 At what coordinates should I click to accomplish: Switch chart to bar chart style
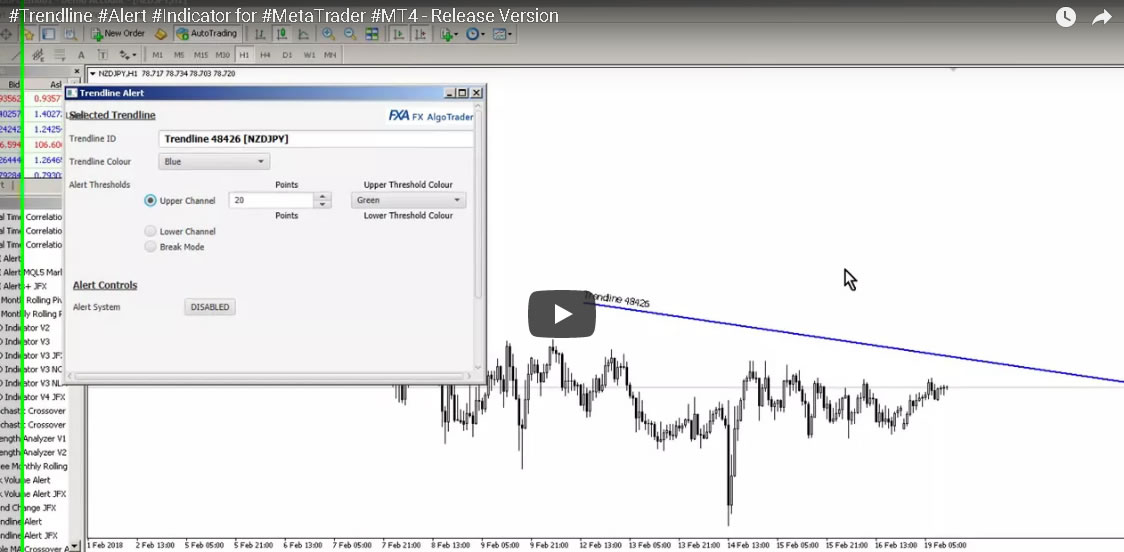click(x=260, y=34)
